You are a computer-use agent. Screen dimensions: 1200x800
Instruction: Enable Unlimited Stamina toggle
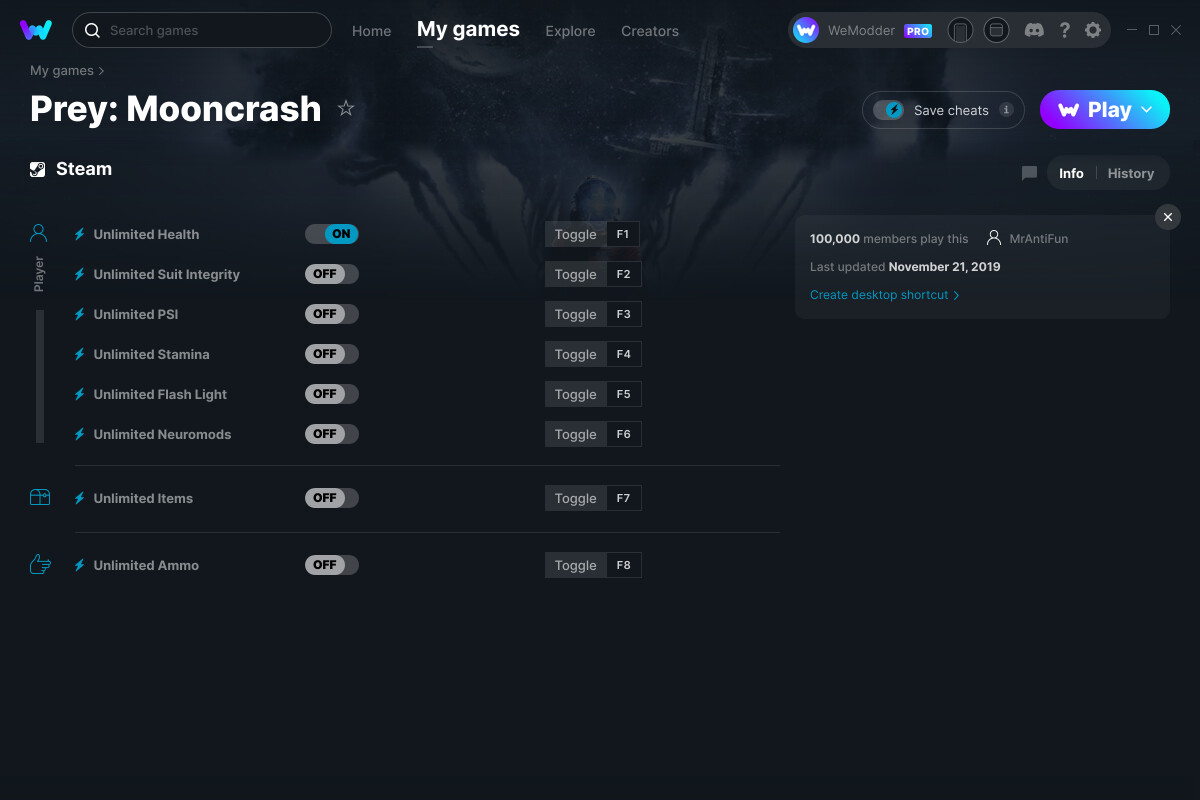tap(332, 354)
